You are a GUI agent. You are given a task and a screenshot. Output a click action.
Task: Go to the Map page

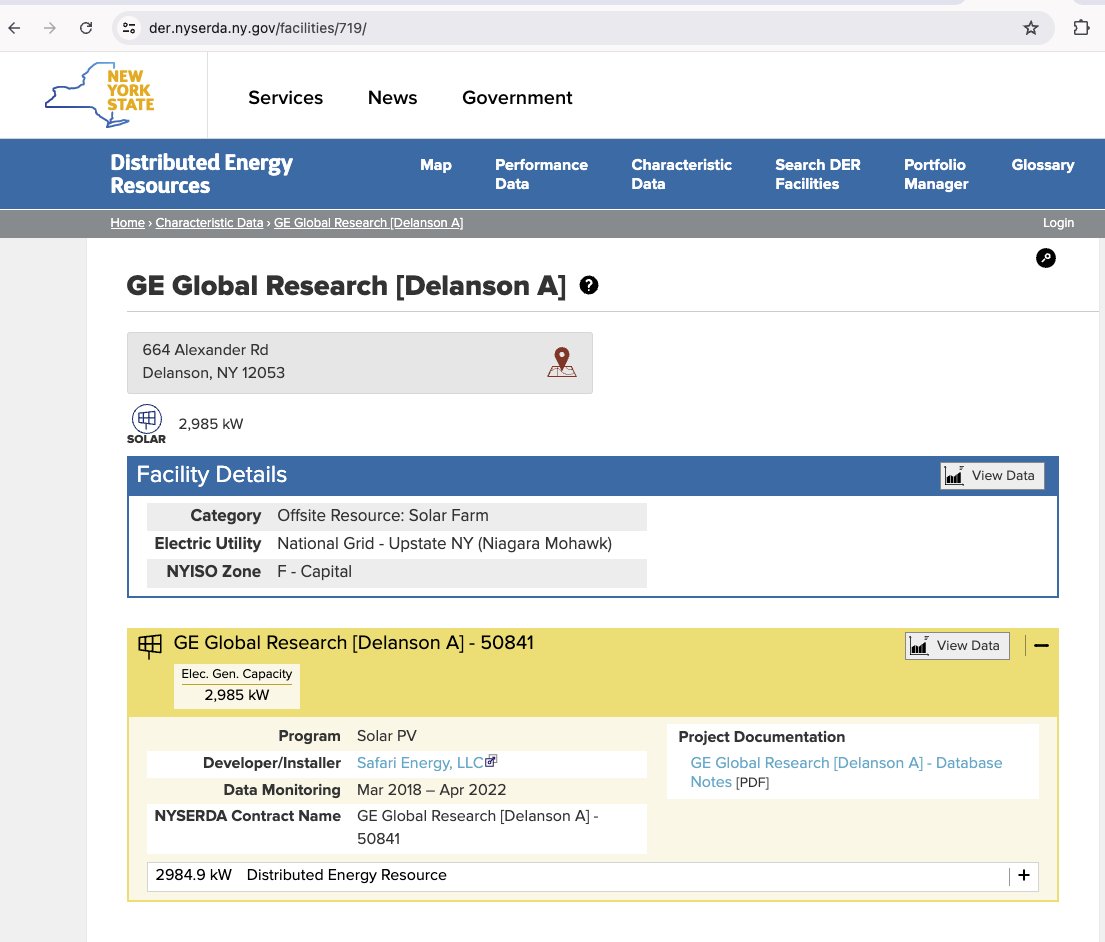[436, 165]
